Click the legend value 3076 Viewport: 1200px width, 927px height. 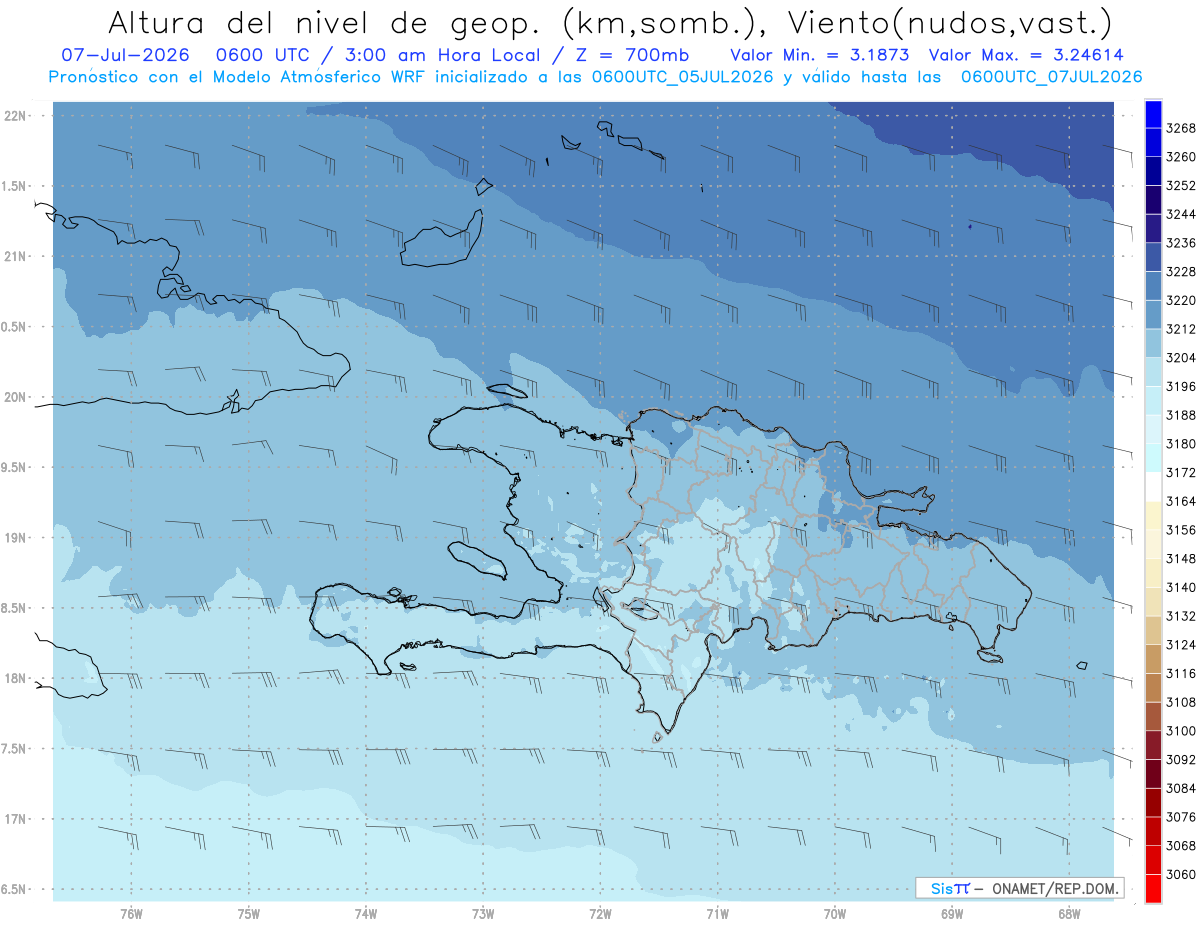[1180, 817]
